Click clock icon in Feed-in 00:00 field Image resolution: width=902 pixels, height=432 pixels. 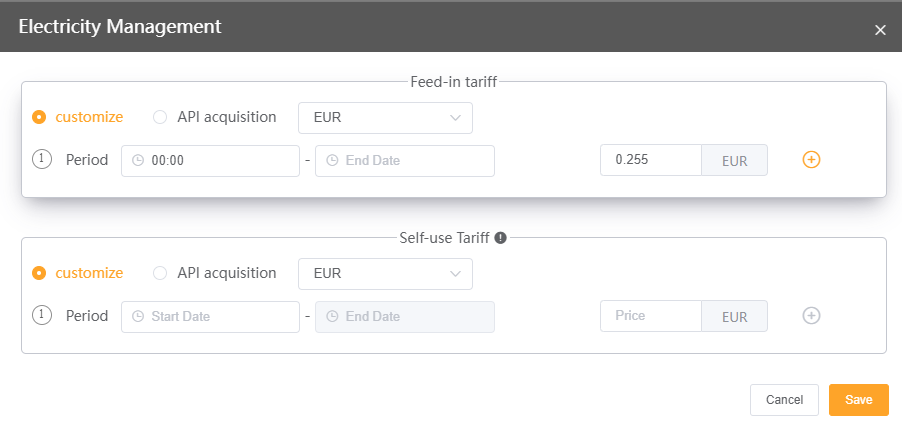click(138, 161)
